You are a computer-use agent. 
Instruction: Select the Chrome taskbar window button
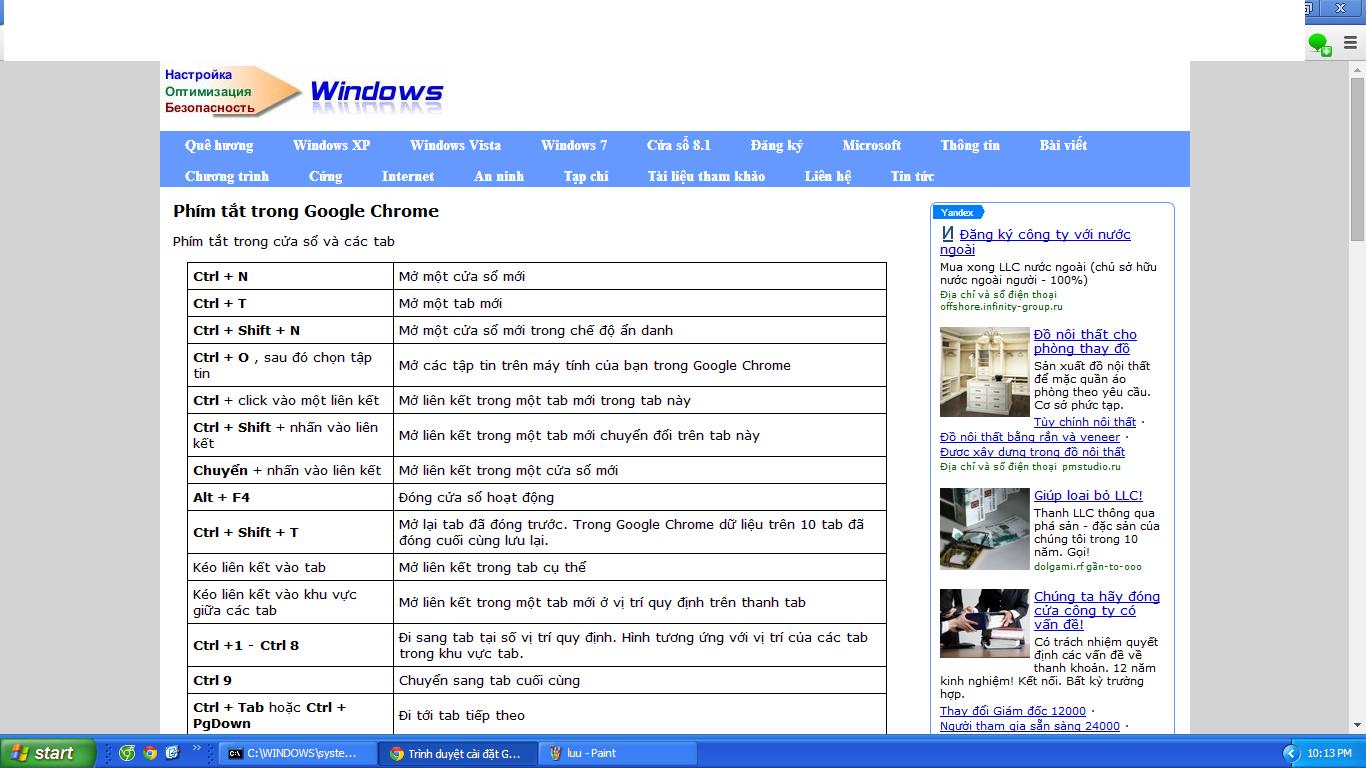point(459,753)
